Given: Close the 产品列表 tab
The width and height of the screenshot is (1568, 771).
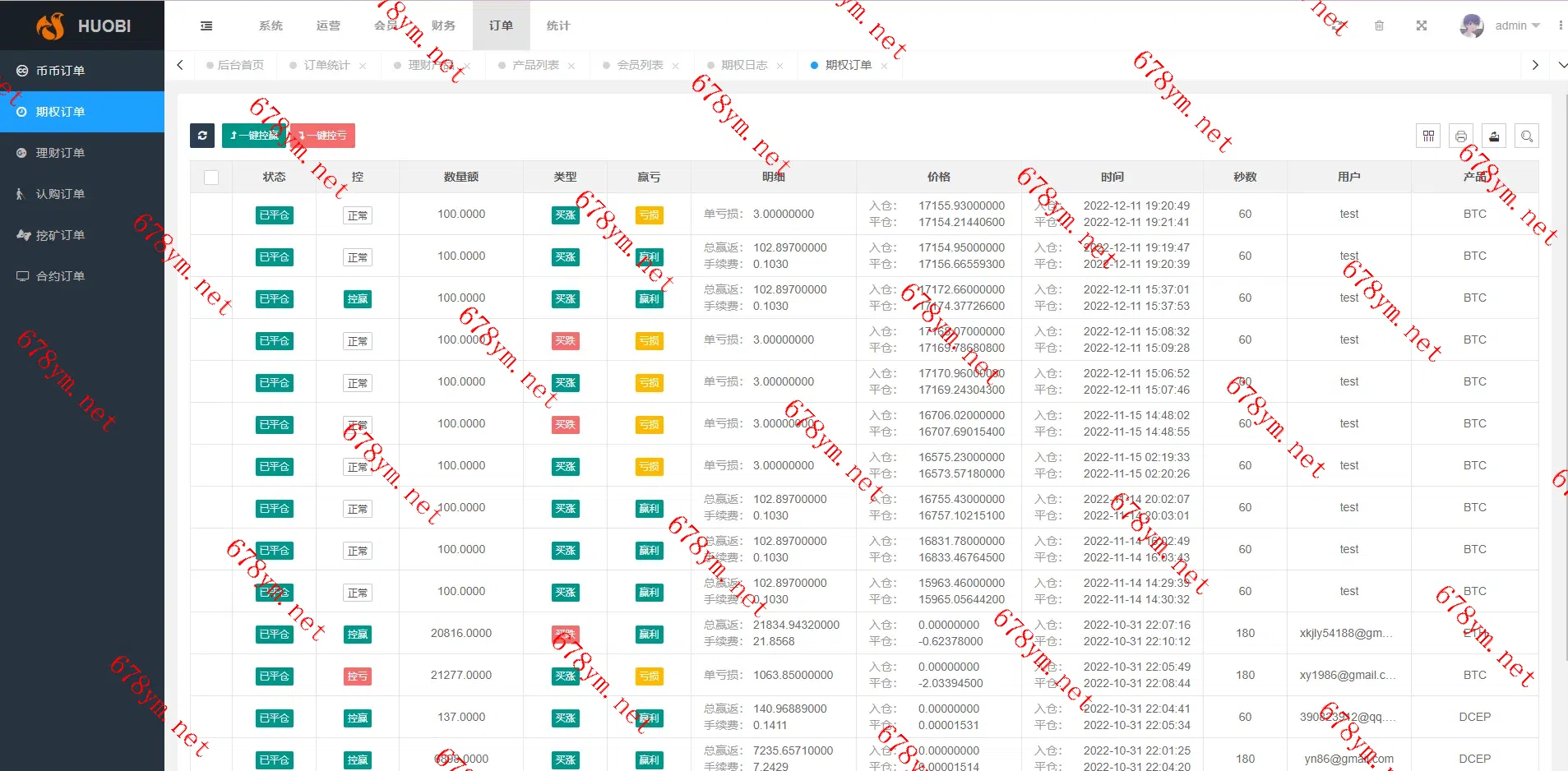Looking at the screenshot, I should pyautogui.click(x=571, y=66).
